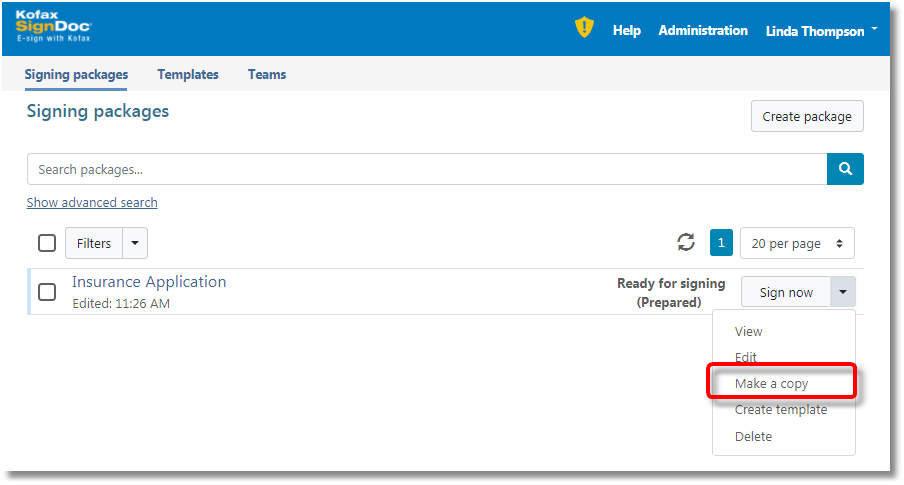The height and width of the screenshot is (485, 904).
Task: Expand the Filters dropdown arrow
Action: tap(135, 243)
